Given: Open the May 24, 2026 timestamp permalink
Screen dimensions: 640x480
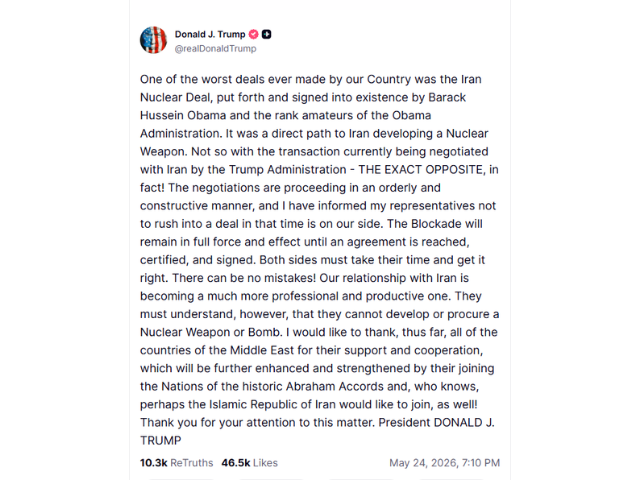Looking at the screenshot, I should click(444, 463).
